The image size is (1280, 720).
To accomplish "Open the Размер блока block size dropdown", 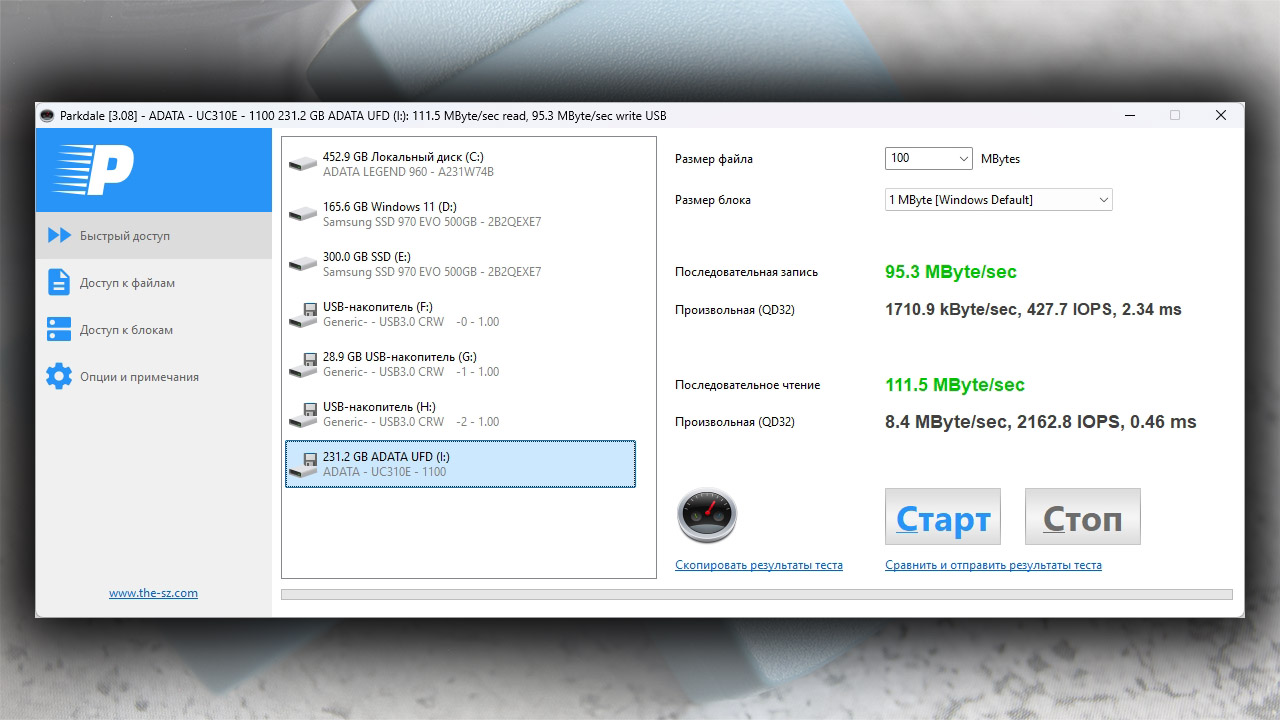I will [x=998, y=200].
